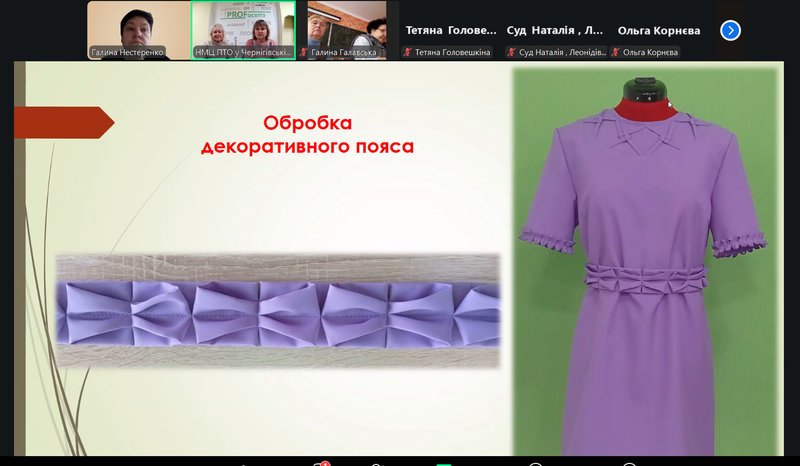Screen dimensions: 800x466
Task: Click the slide title 'Обробка декоративного пояса'
Action: click(x=308, y=135)
